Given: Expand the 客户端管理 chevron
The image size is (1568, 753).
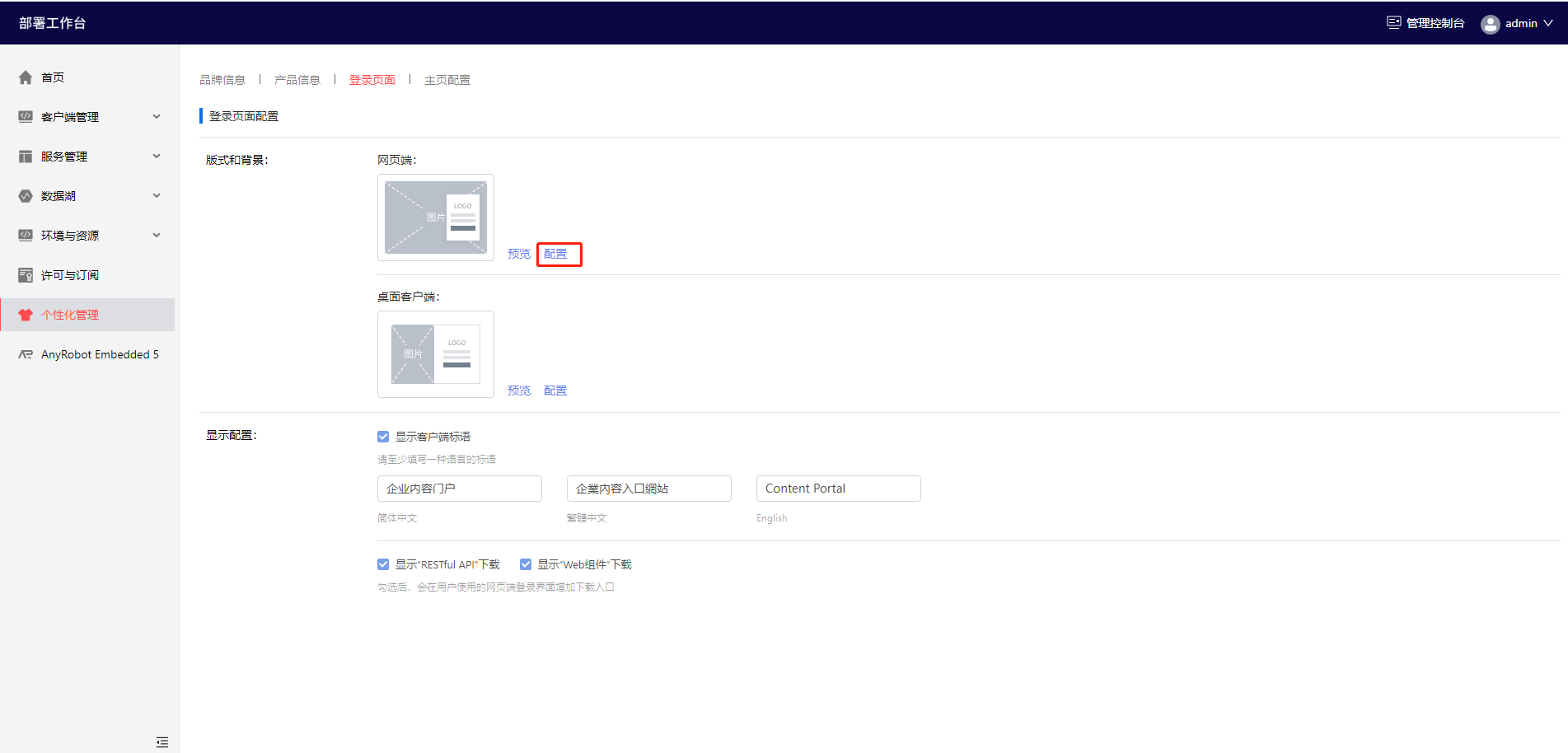Looking at the screenshot, I should [157, 117].
